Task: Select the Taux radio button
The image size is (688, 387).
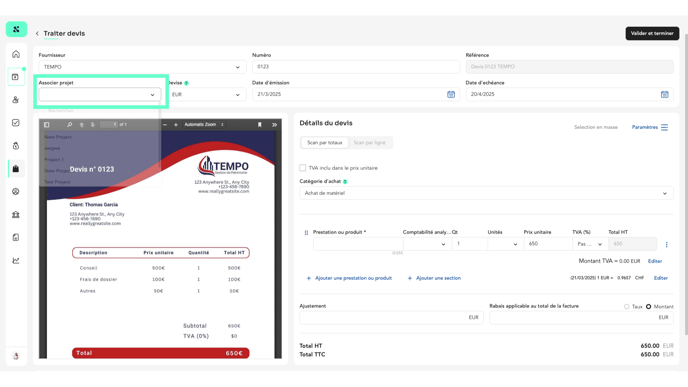Action: [627, 307]
